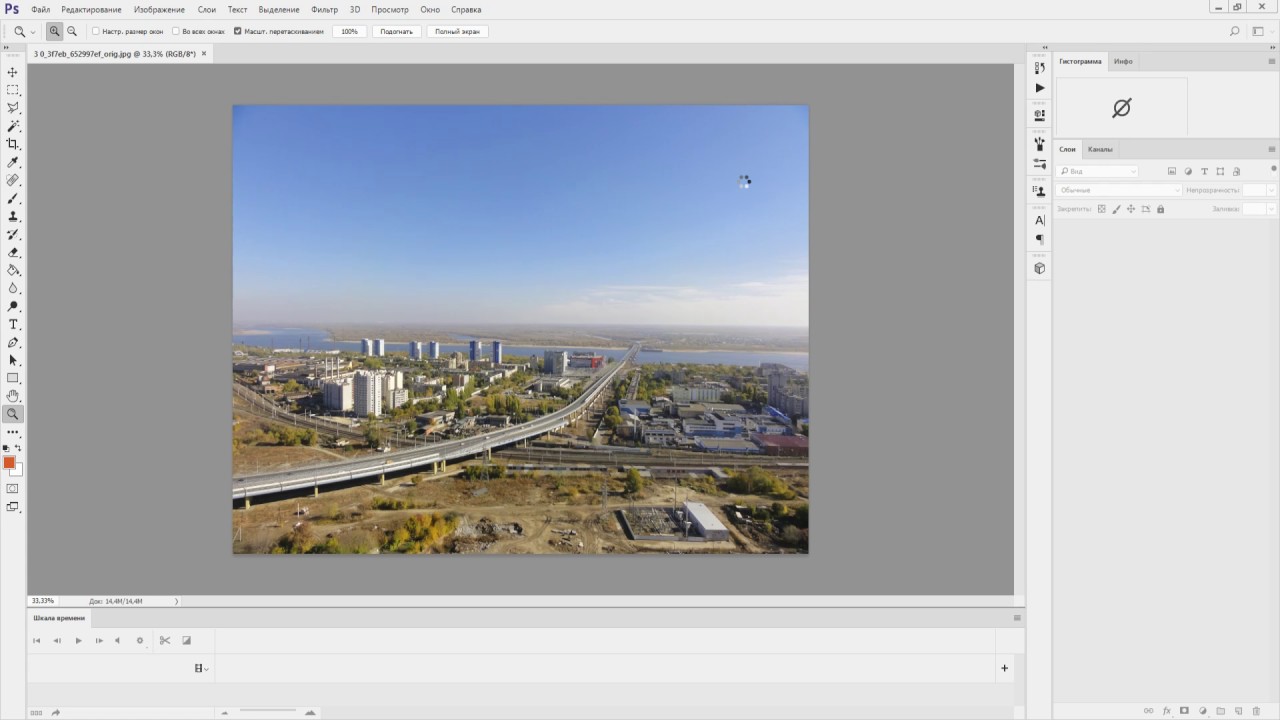Screen dimensions: 1280x720
Task: Open the Непрозрачность opacity dropdown arrow
Action: [x=1272, y=190]
